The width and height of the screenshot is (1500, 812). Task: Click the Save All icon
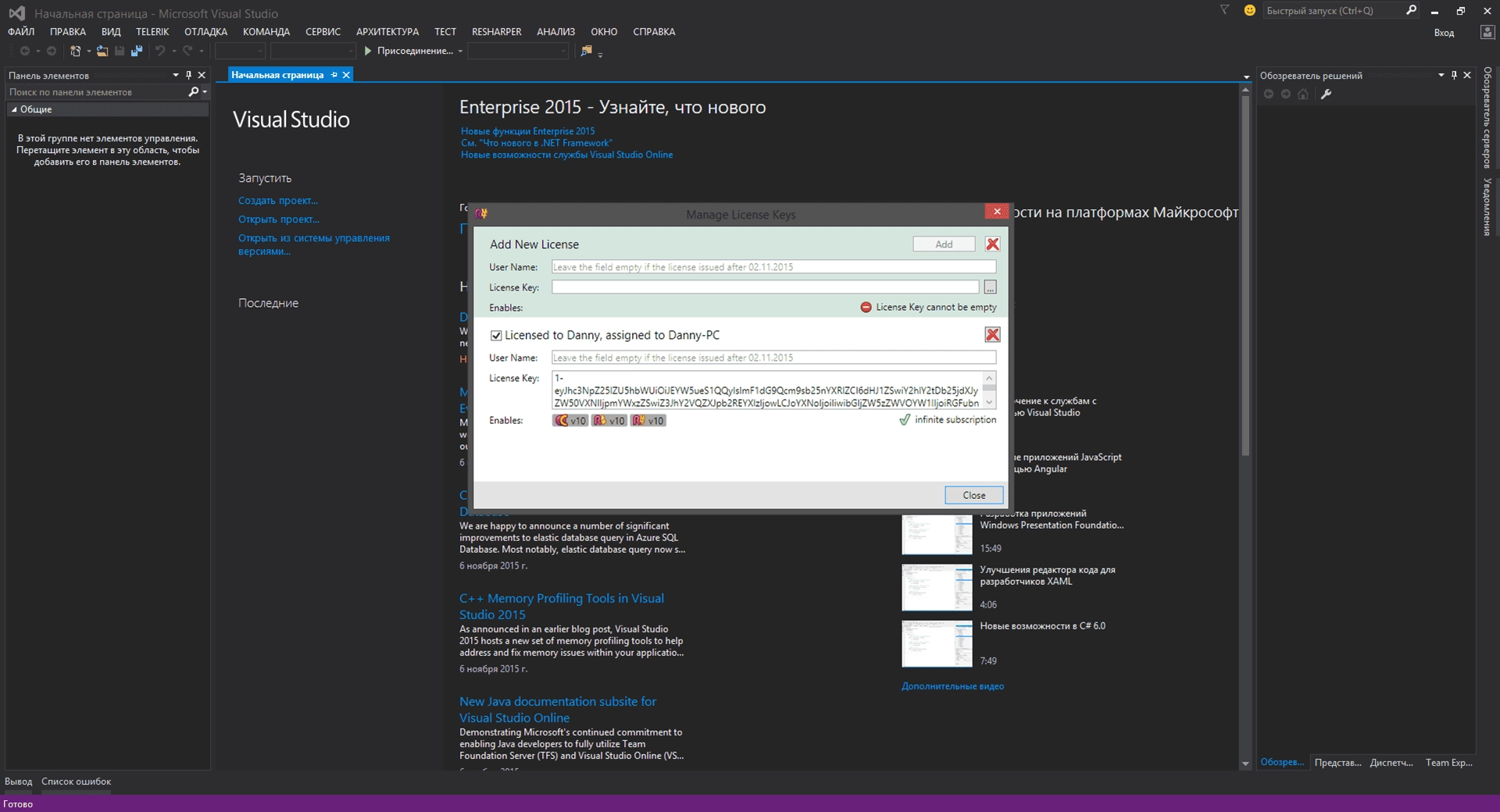(x=137, y=51)
